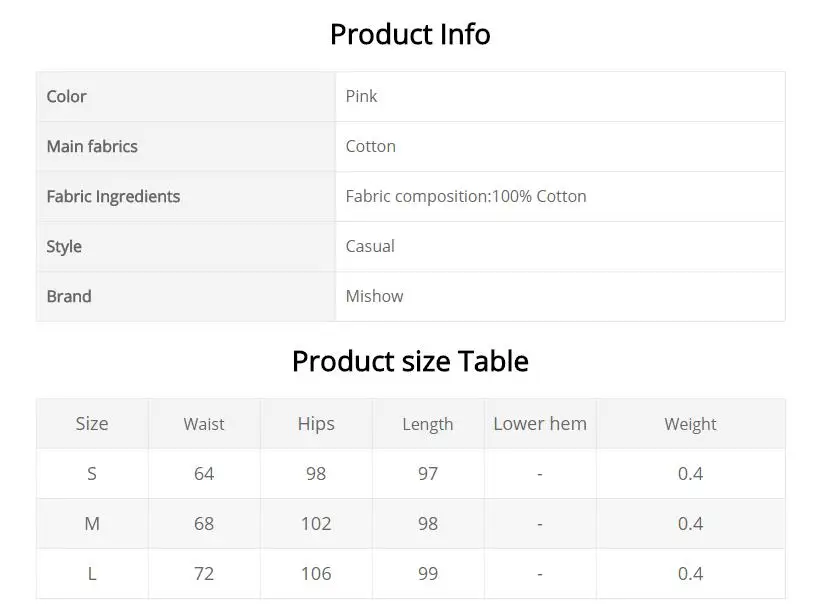Click the Weight column header
The width and height of the screenshot is (814, 609).
point(690,424)
